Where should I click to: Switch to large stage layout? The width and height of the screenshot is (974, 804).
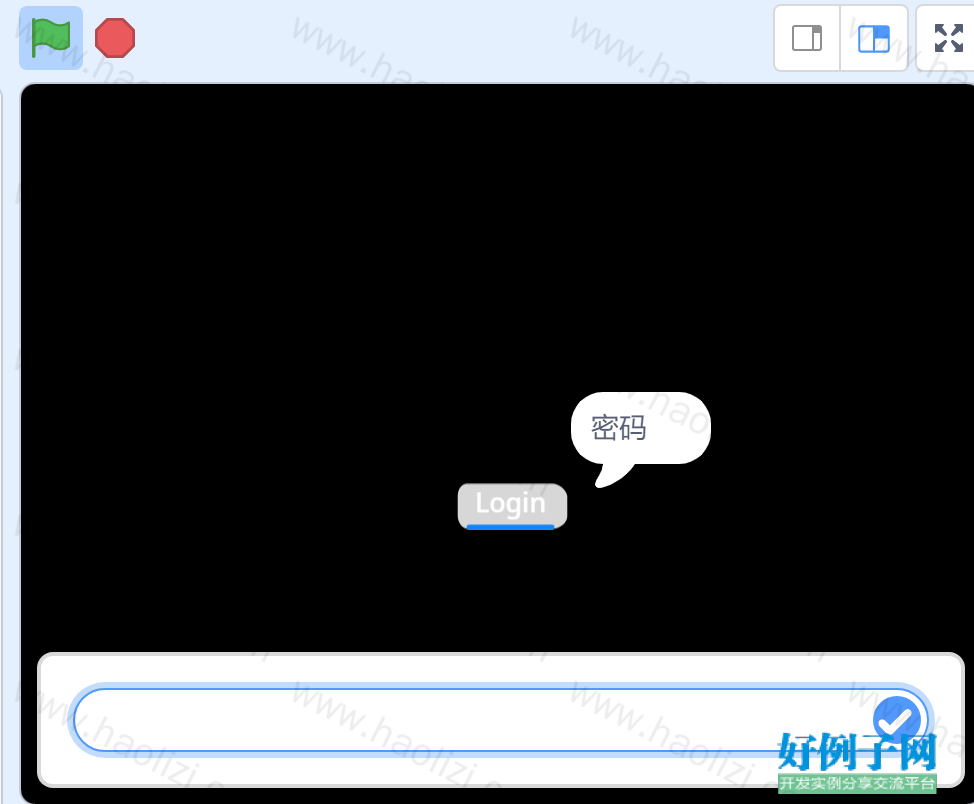(873, 38)
